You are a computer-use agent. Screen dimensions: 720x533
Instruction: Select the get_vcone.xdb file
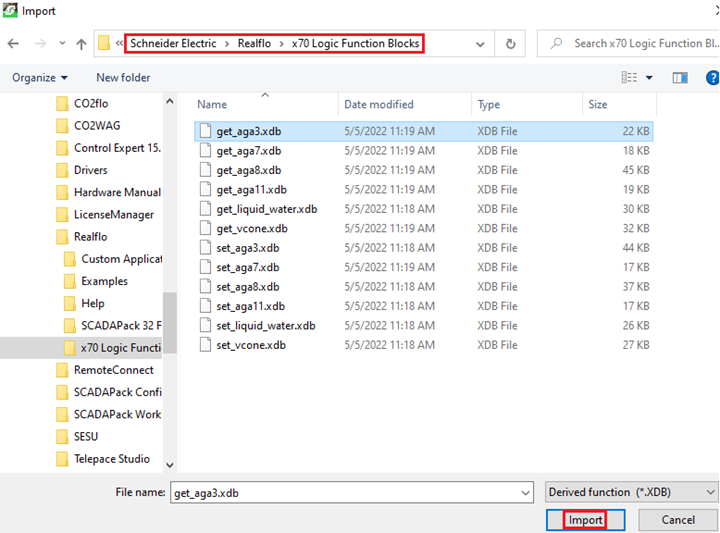pos(423,228)
